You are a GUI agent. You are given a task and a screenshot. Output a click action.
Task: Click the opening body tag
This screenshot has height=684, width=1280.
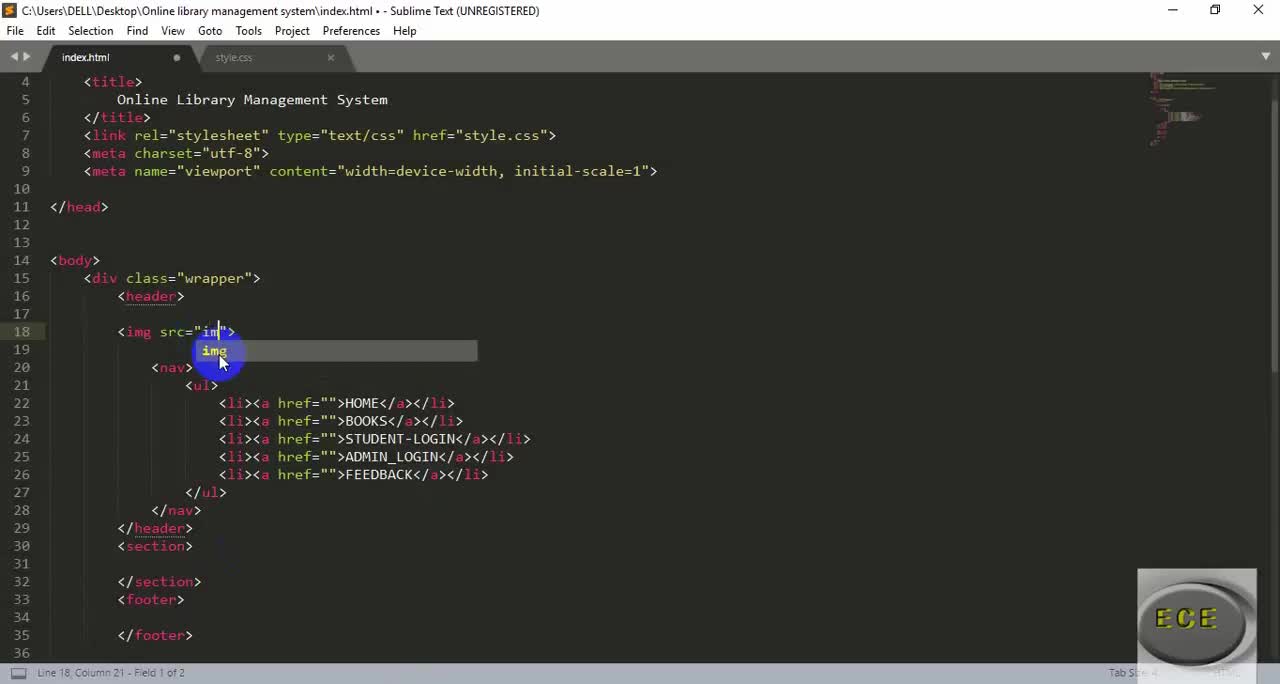click(75, 261)
